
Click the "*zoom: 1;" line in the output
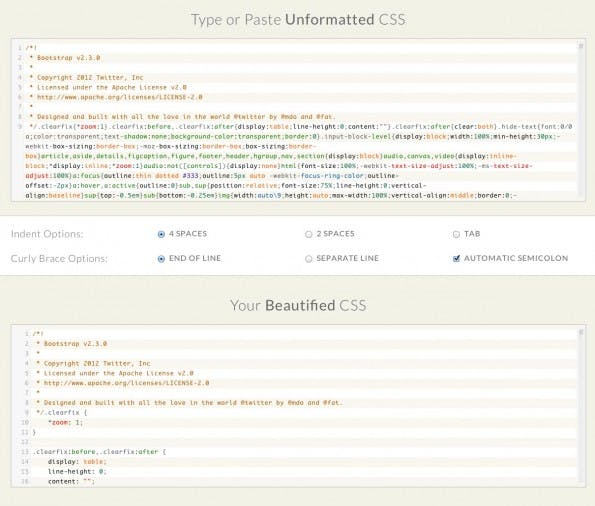pos(65,422)
